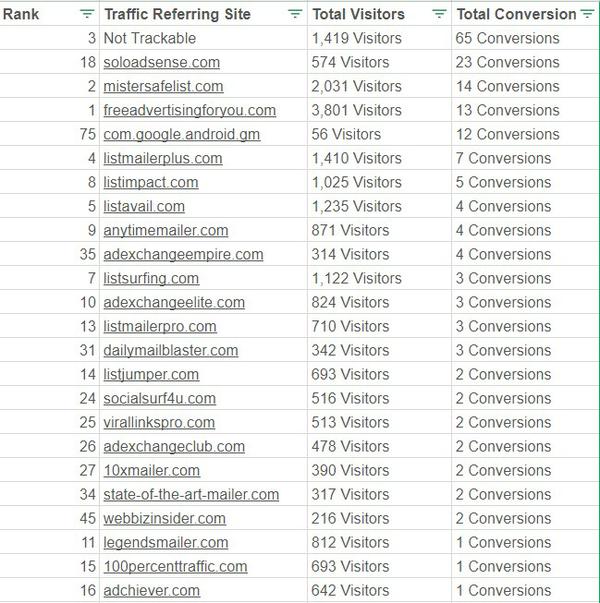This screenshot has width=600, height=603.
Task: Open the Rank column filter icon
Action: click(x=87, y=14)
